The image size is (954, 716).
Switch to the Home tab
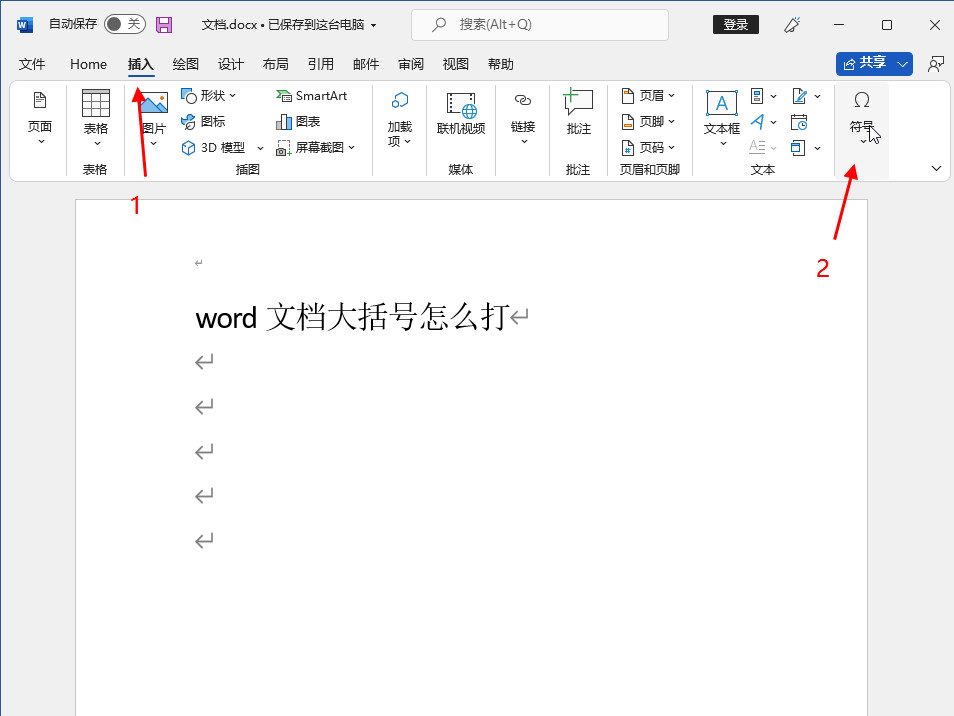[88, 64]
